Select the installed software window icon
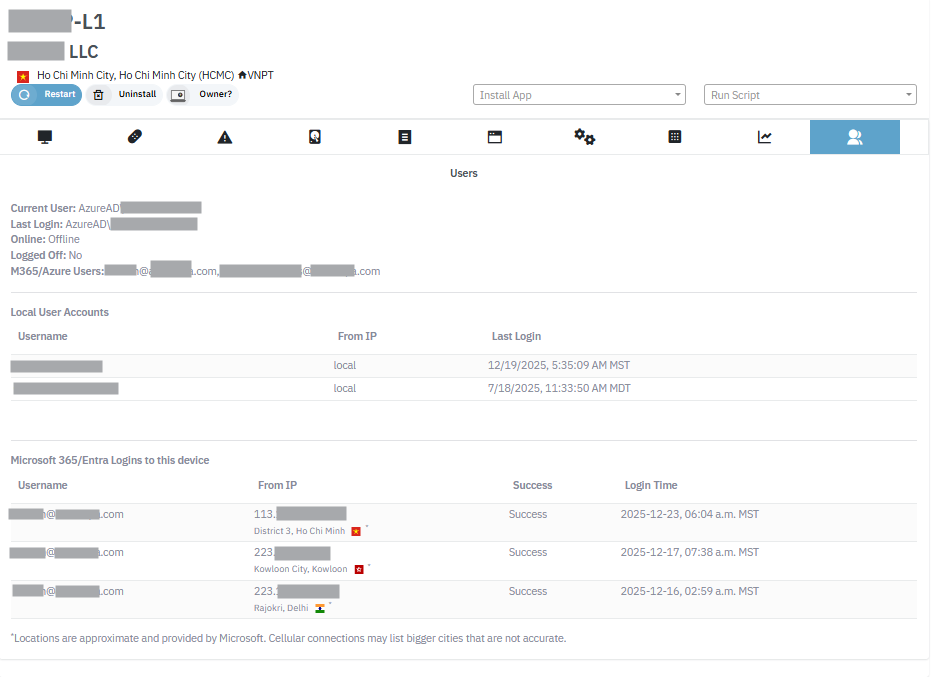 pos(495,137)
